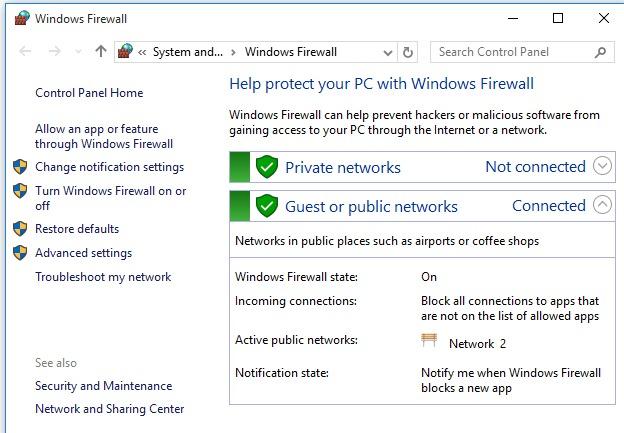Viewport: 624px width, 433px height.
Task: Collapse the Guest or public networks section
Action: pos(602,205)
